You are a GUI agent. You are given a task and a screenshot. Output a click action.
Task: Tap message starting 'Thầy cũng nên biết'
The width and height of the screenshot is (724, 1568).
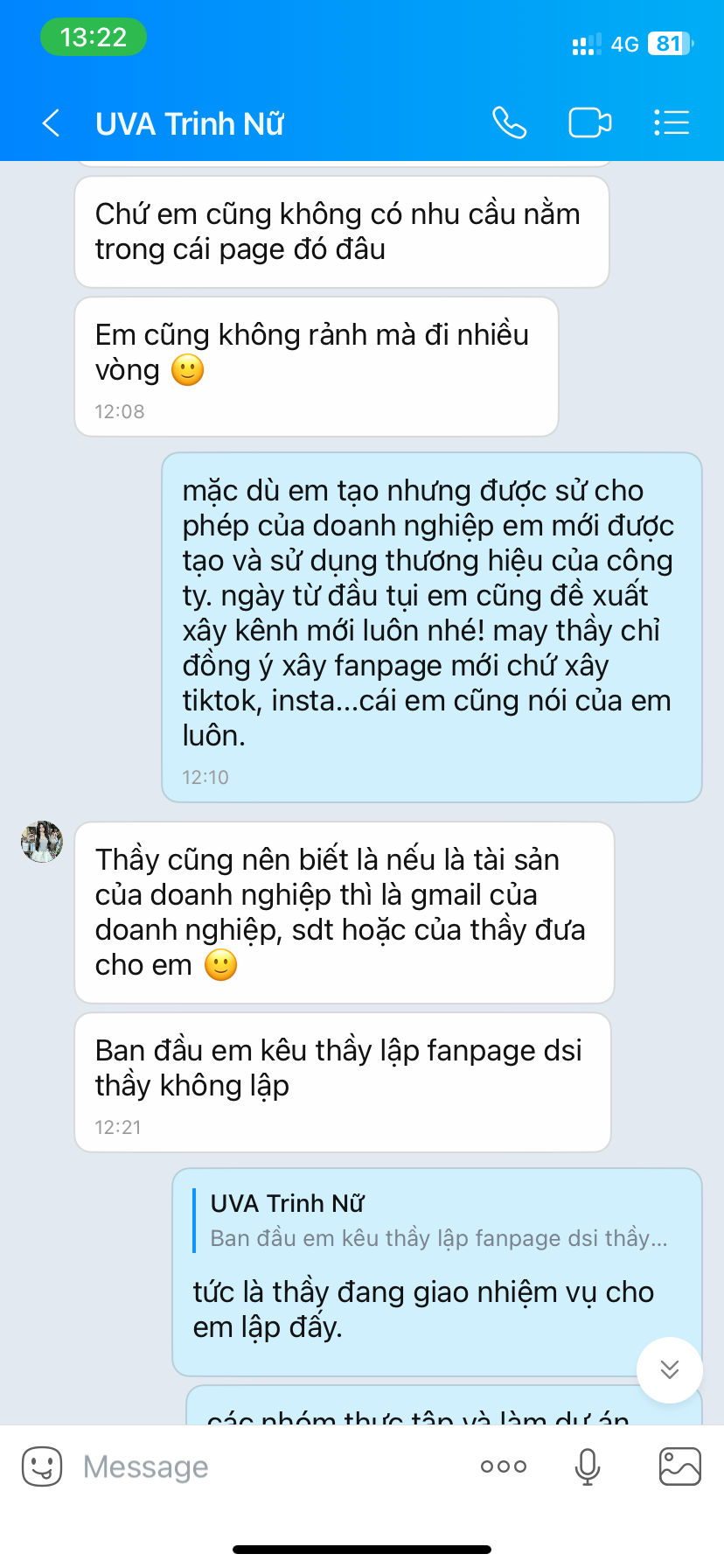pos(345,913)
